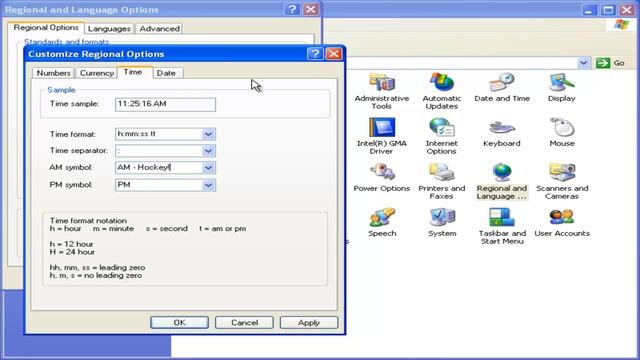The width and height of the screenshot is (640, 360).
Task: Open Display settings icon
Action: 562,83
